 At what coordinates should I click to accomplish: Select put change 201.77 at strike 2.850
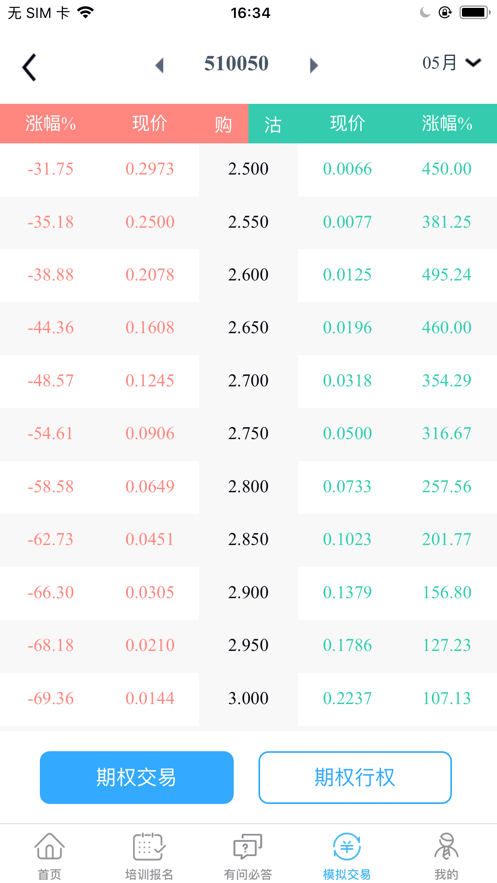tap(447, 539)
